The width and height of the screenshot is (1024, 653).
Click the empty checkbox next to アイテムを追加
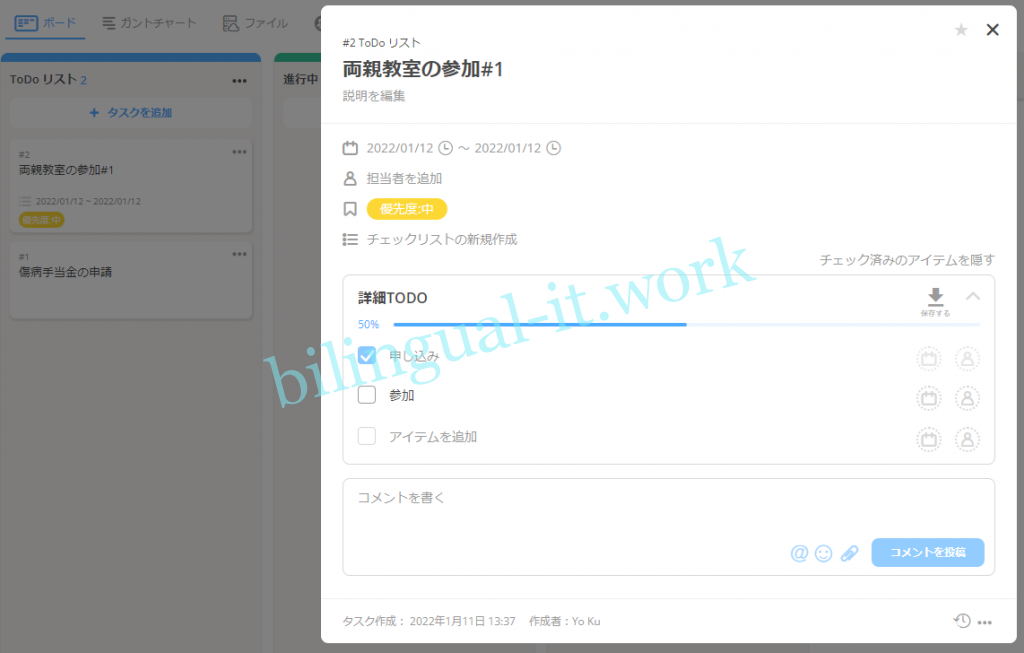(367, 436)
